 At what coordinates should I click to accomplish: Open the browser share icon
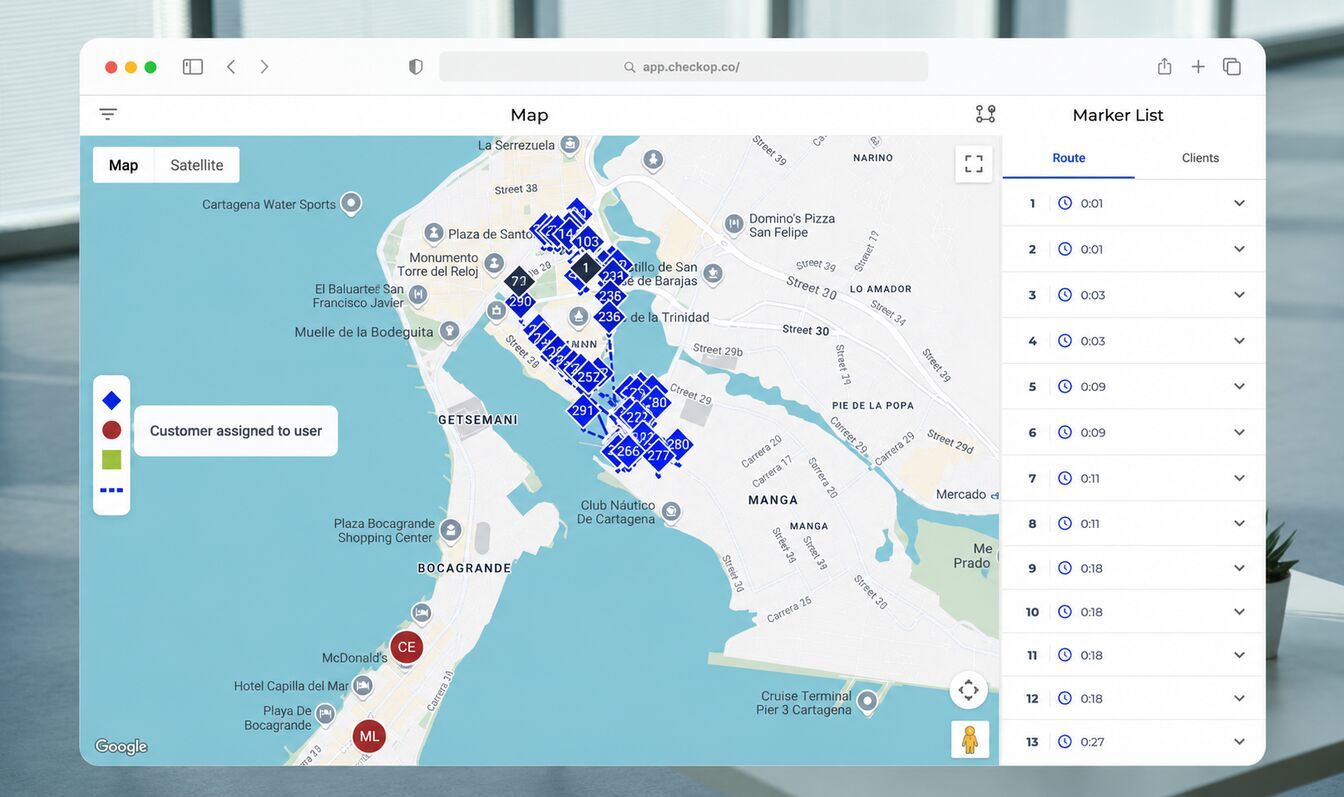pyautogui.click(x=1164, y=66)
